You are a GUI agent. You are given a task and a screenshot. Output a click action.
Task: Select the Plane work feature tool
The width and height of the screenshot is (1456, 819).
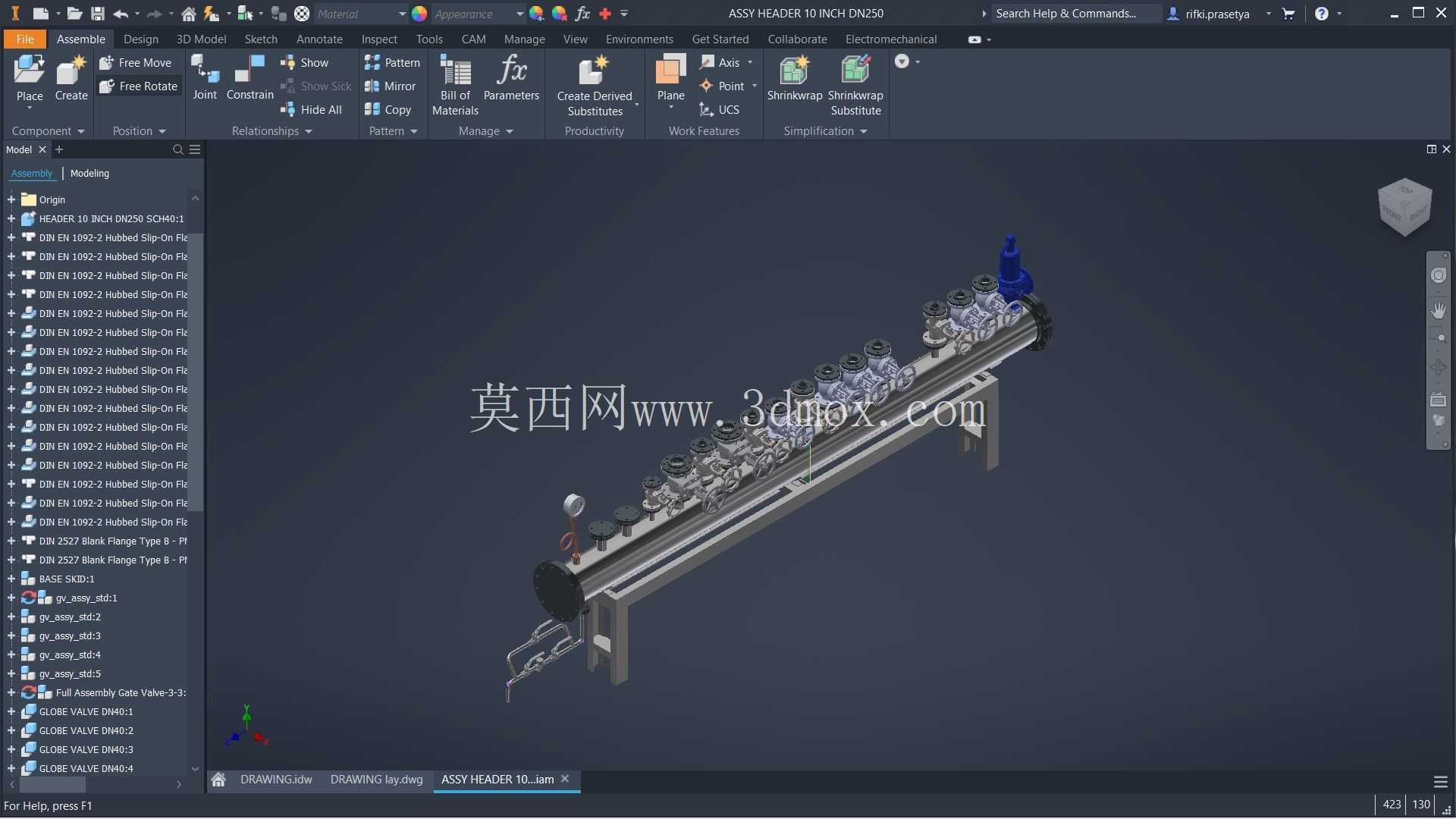coord(670,77)
